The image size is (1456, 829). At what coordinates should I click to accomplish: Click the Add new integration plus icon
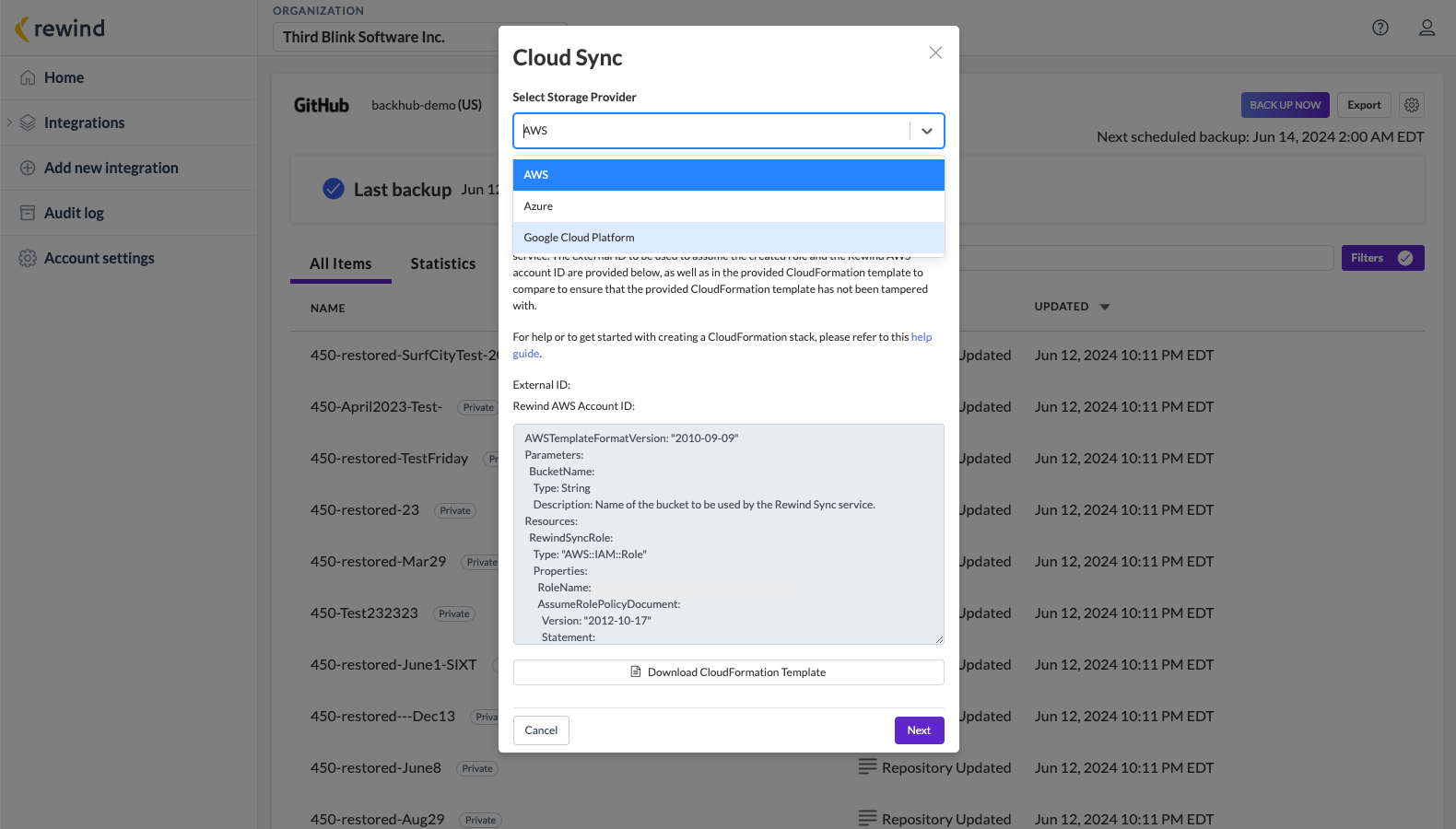28,168
